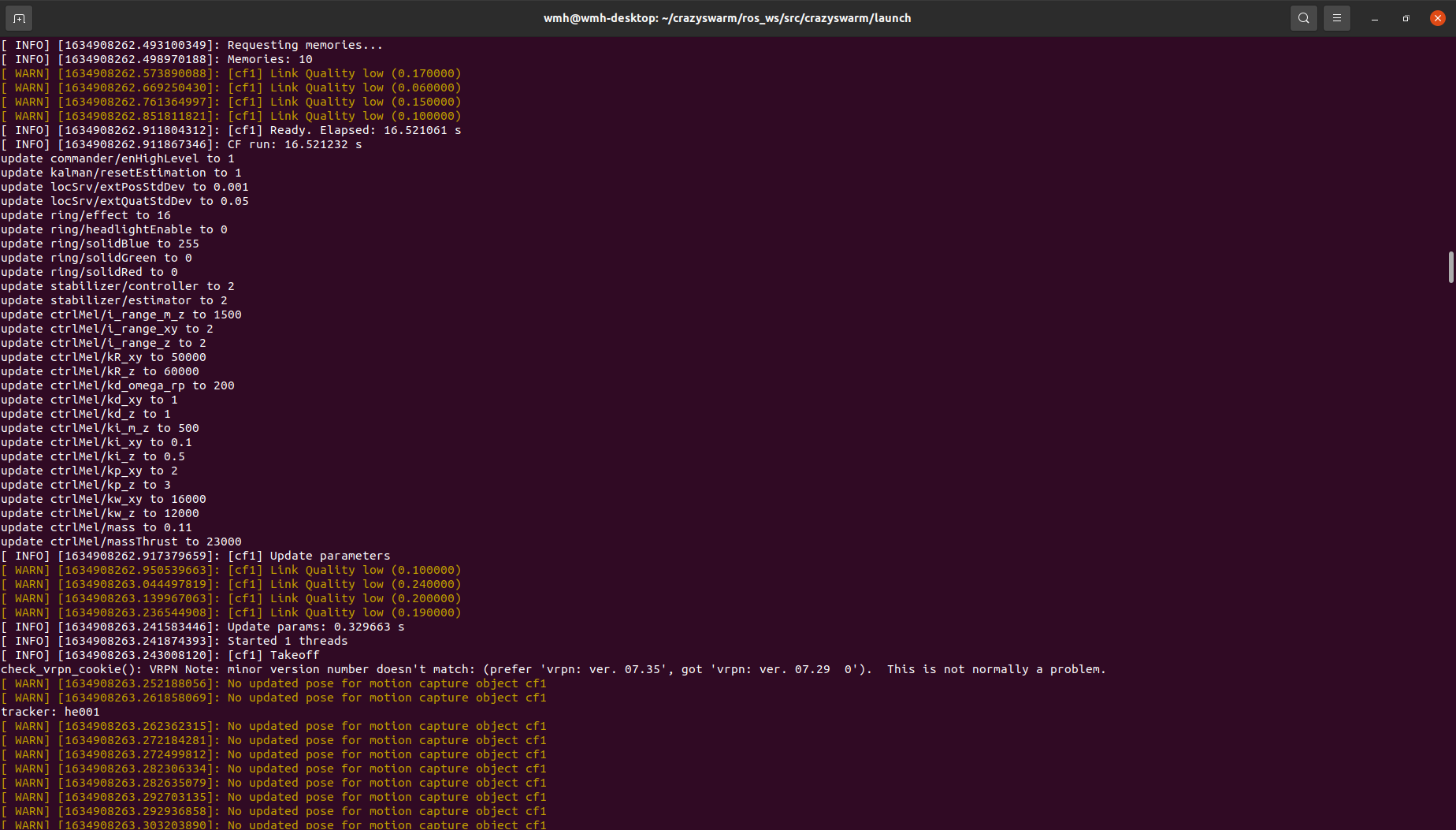Click 'Update params: 0.329663 s' line
The width and height of the screenshot is (1456, 830).
(x=202, y=627)
